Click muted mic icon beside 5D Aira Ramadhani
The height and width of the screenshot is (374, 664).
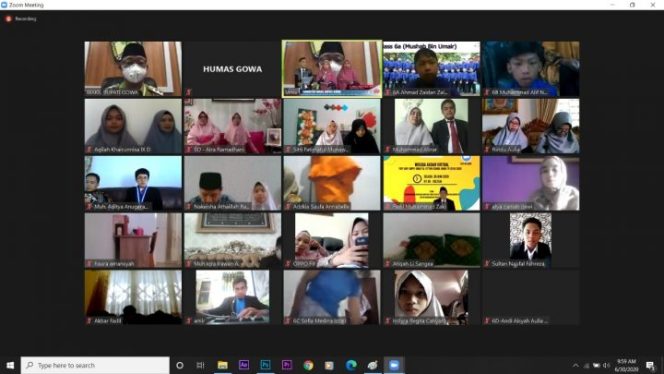coord(188,150)
